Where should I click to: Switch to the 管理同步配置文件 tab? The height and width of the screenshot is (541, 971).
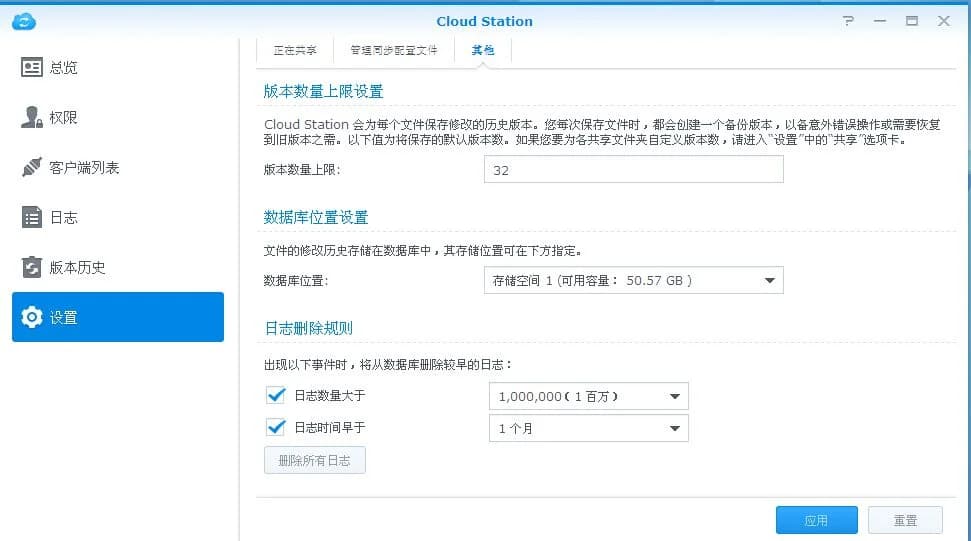point(394,50)
